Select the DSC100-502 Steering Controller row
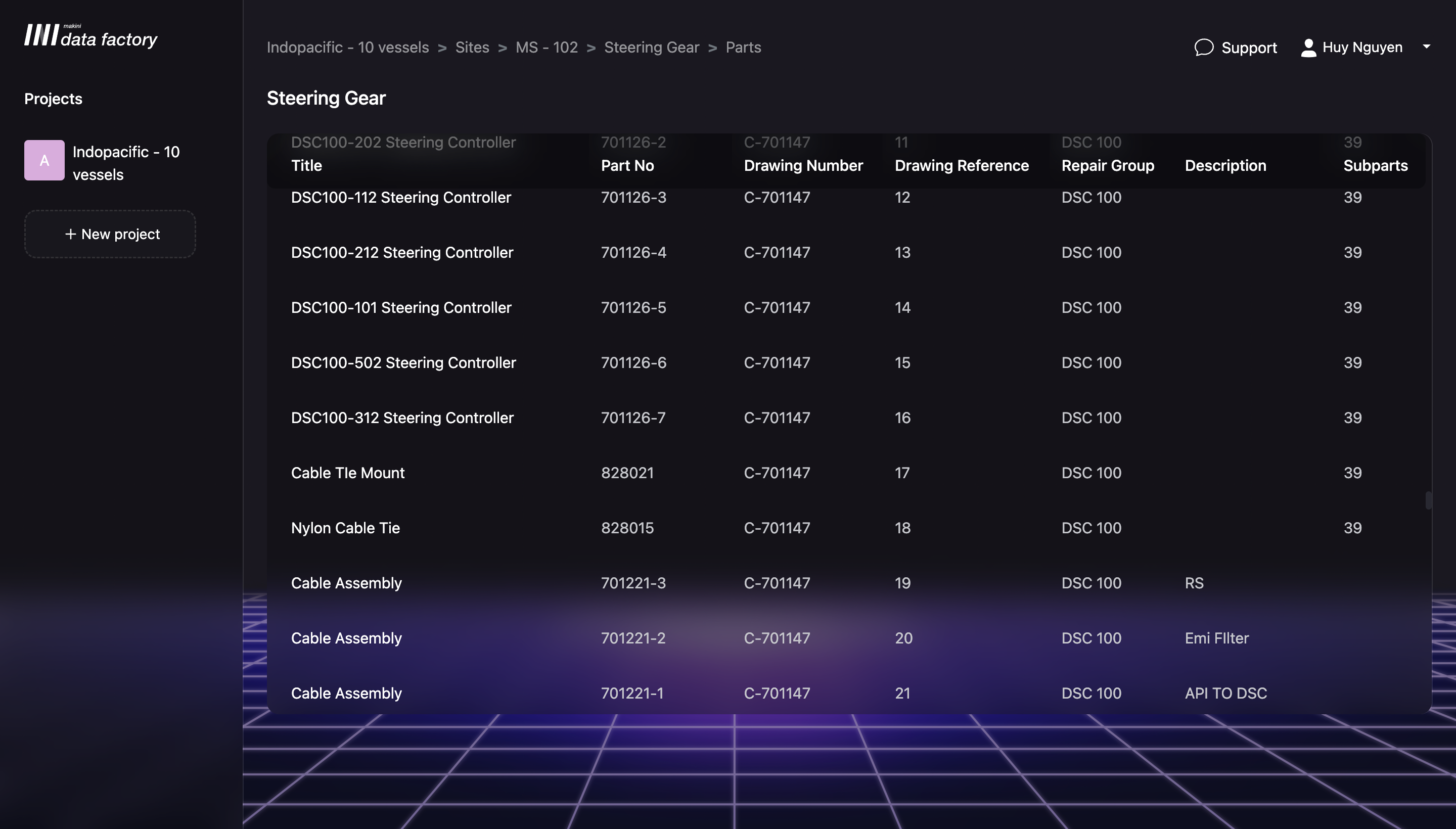The height and width of the screenshot is (829, 1456). pos(403,363)
